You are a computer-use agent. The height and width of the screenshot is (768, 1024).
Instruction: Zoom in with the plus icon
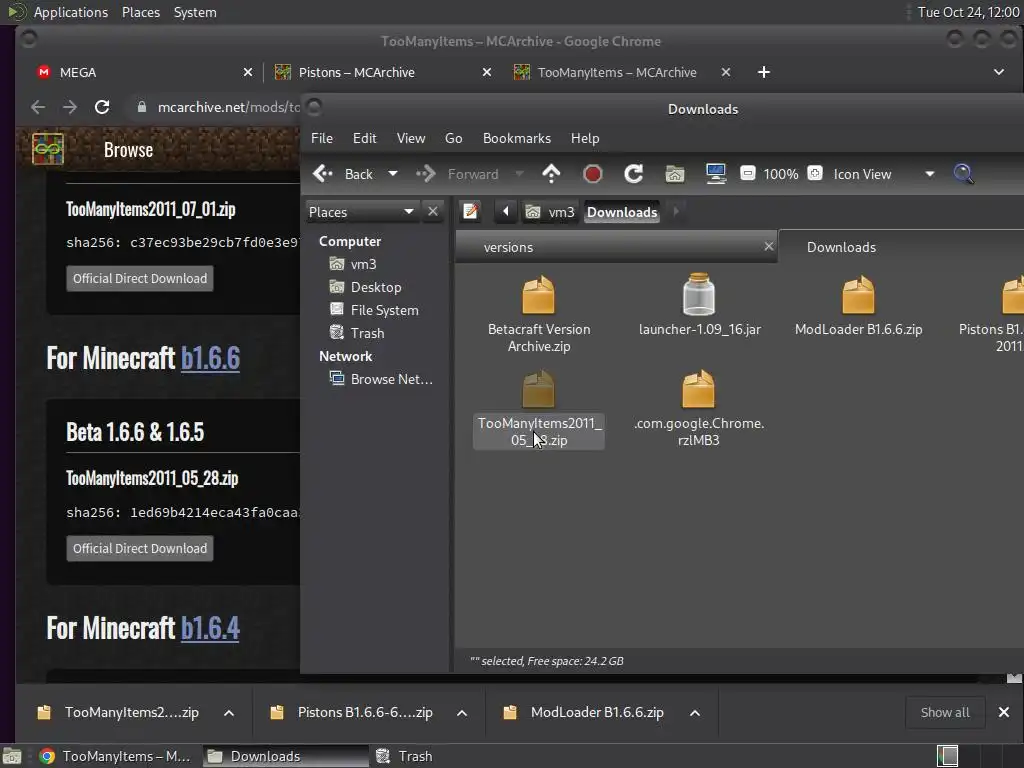point(815,174)
